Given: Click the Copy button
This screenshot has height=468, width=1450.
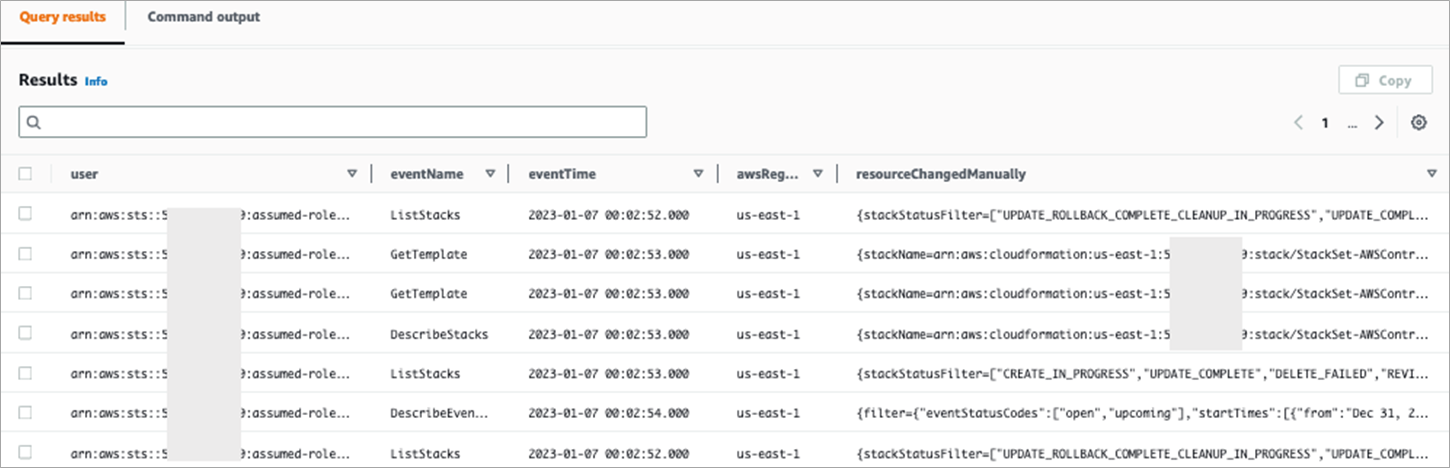Looking at the screenshot, I should click(x=1385, y=81).
